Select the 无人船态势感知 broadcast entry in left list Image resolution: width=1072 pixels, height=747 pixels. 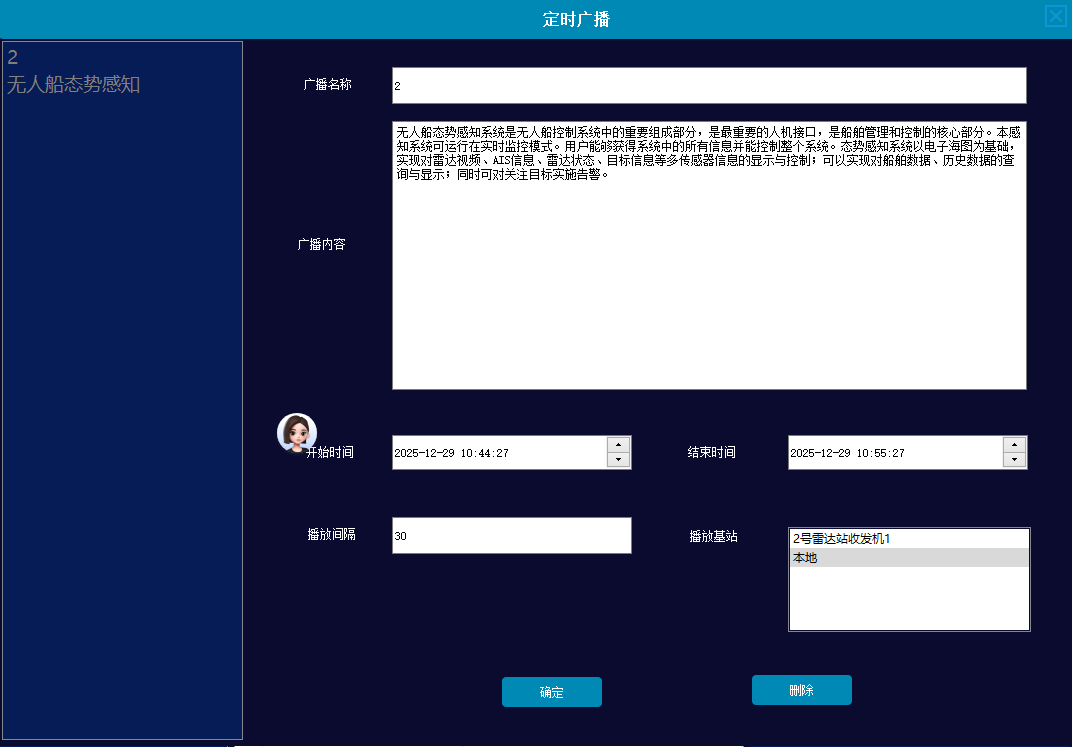74,85
